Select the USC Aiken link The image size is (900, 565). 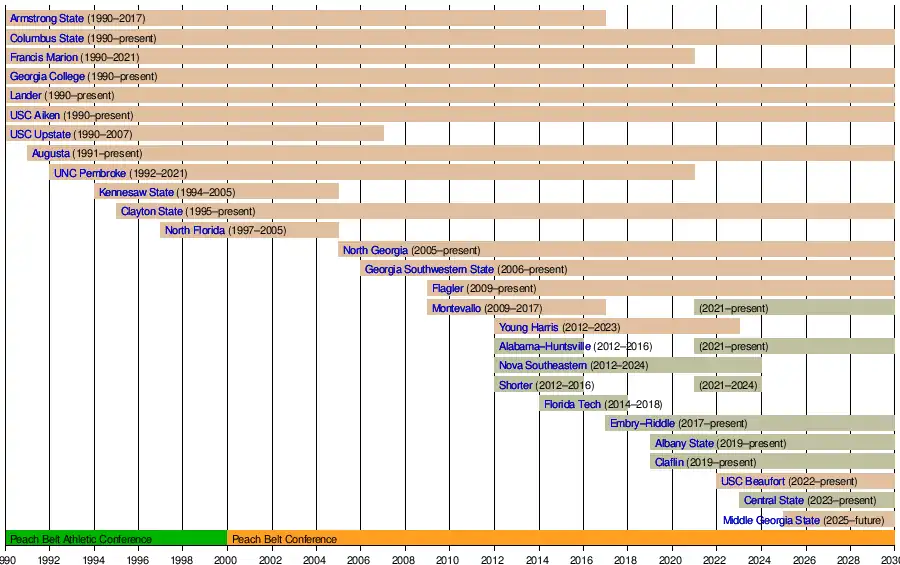coord(35,115)
